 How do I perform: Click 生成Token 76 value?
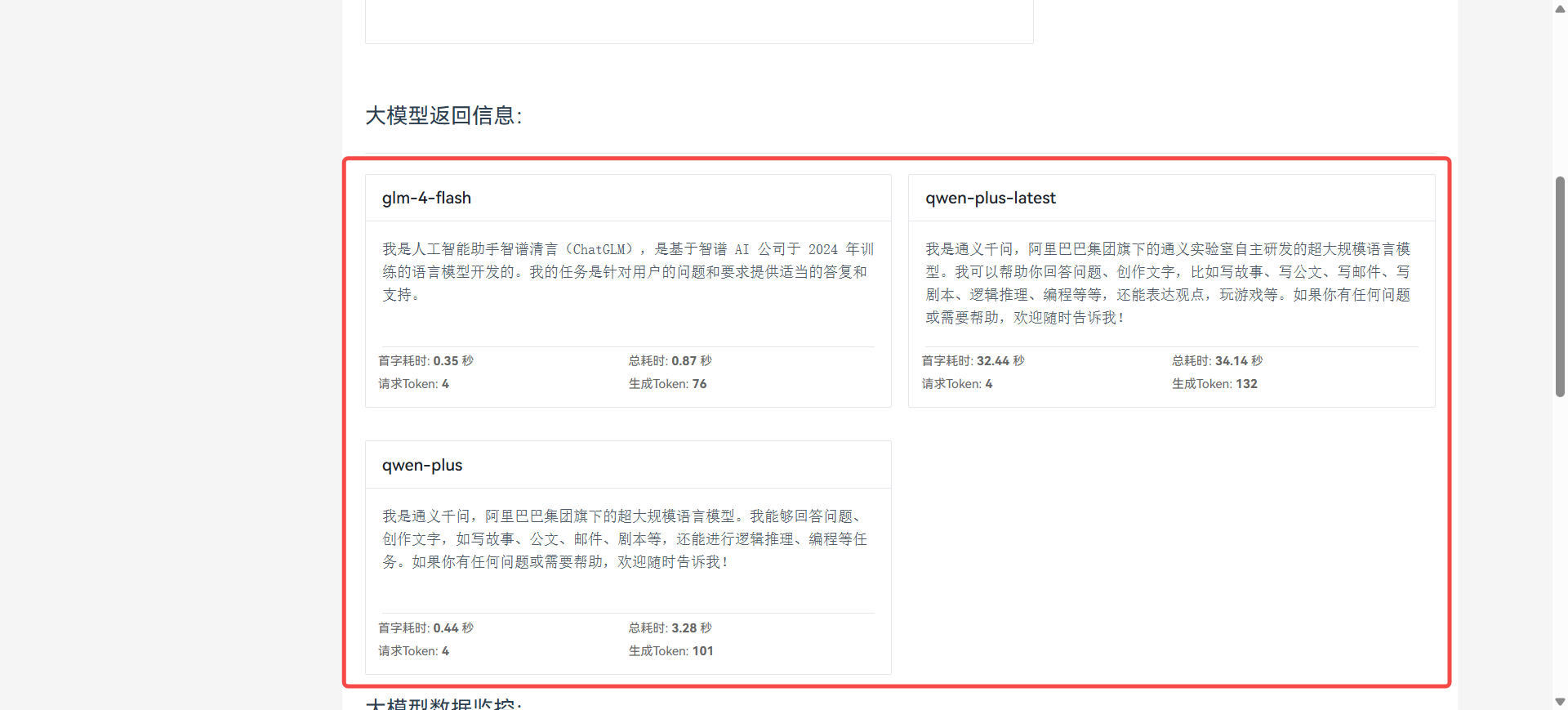click(x=667, y=383)
